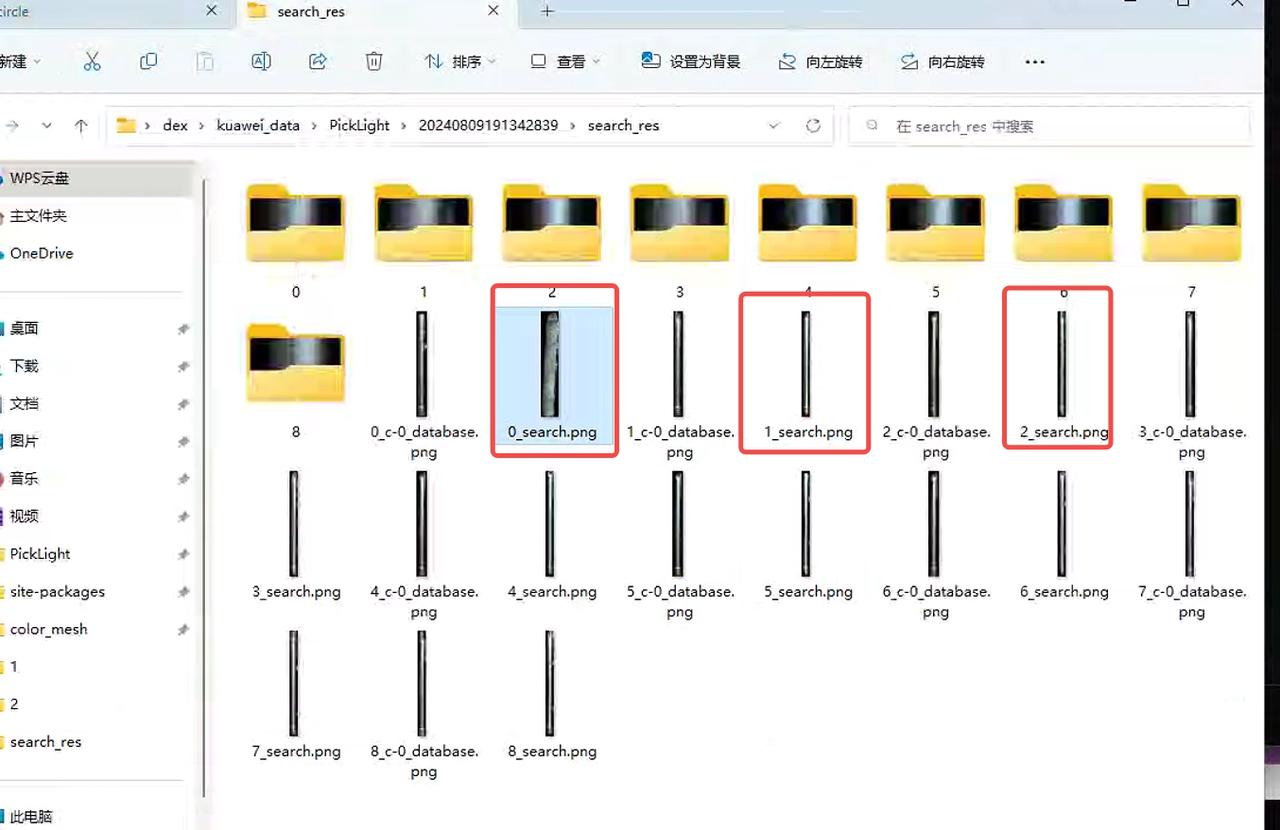Image resolution: width=1280 pixels, height=830 pixels.
Task: Open the 查看 view dropdown
Action: (565, 62)
